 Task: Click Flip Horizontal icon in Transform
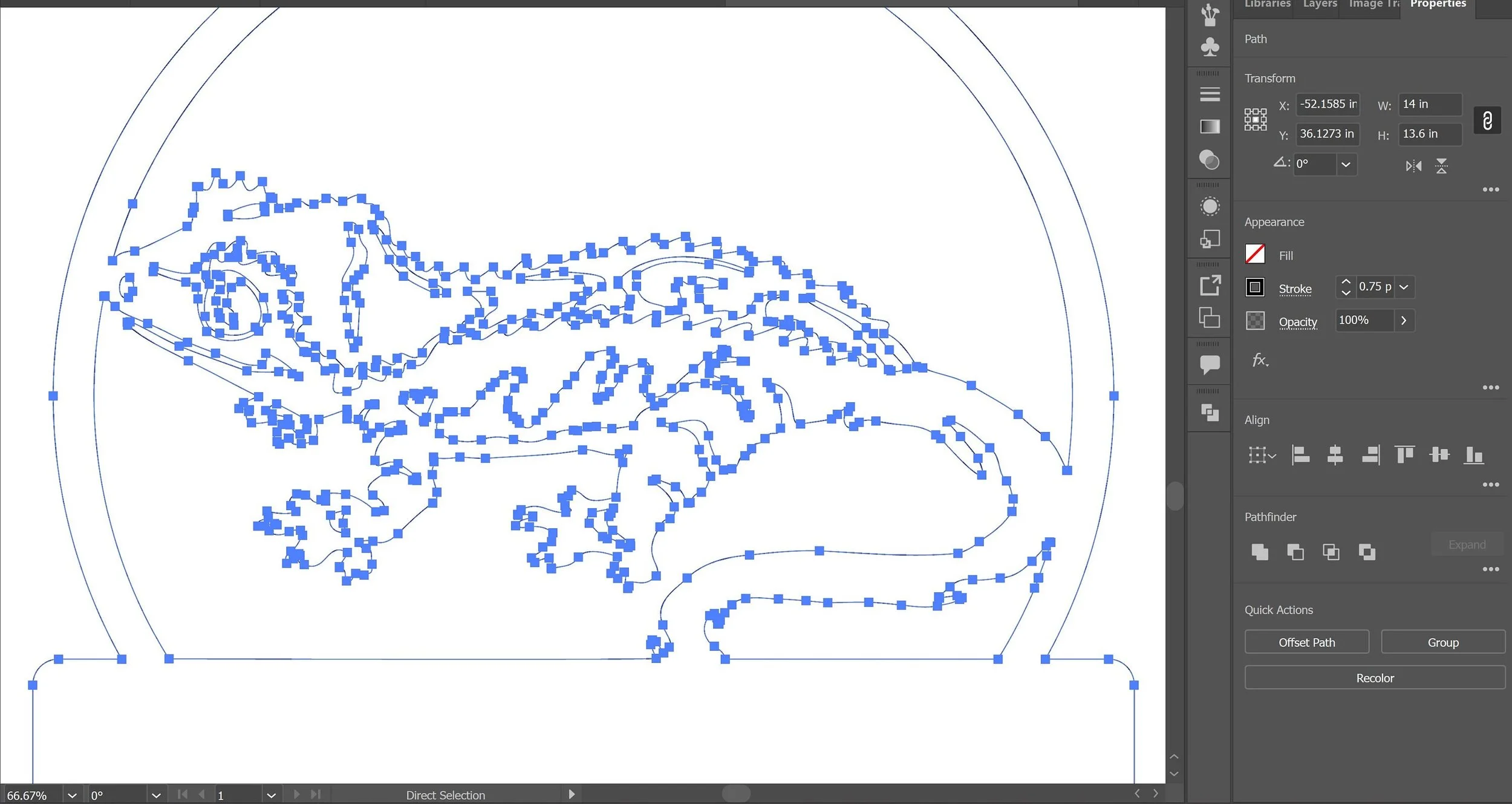[x=1413, y=166]
